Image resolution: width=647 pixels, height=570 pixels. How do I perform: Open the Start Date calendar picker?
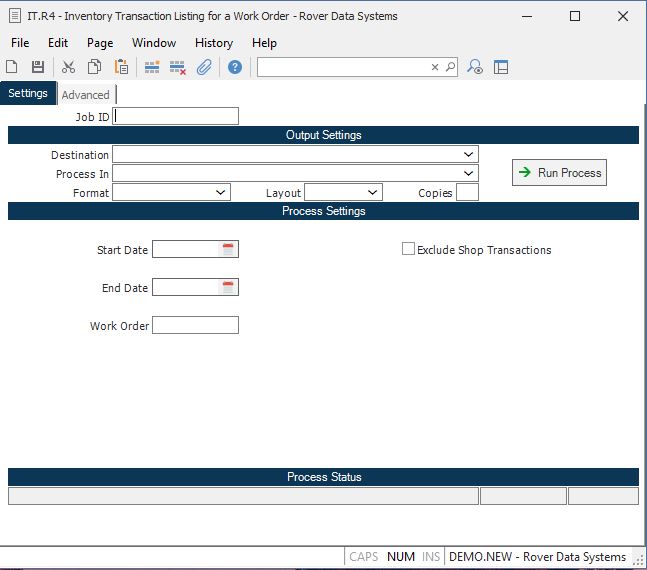tap(228, 250)
